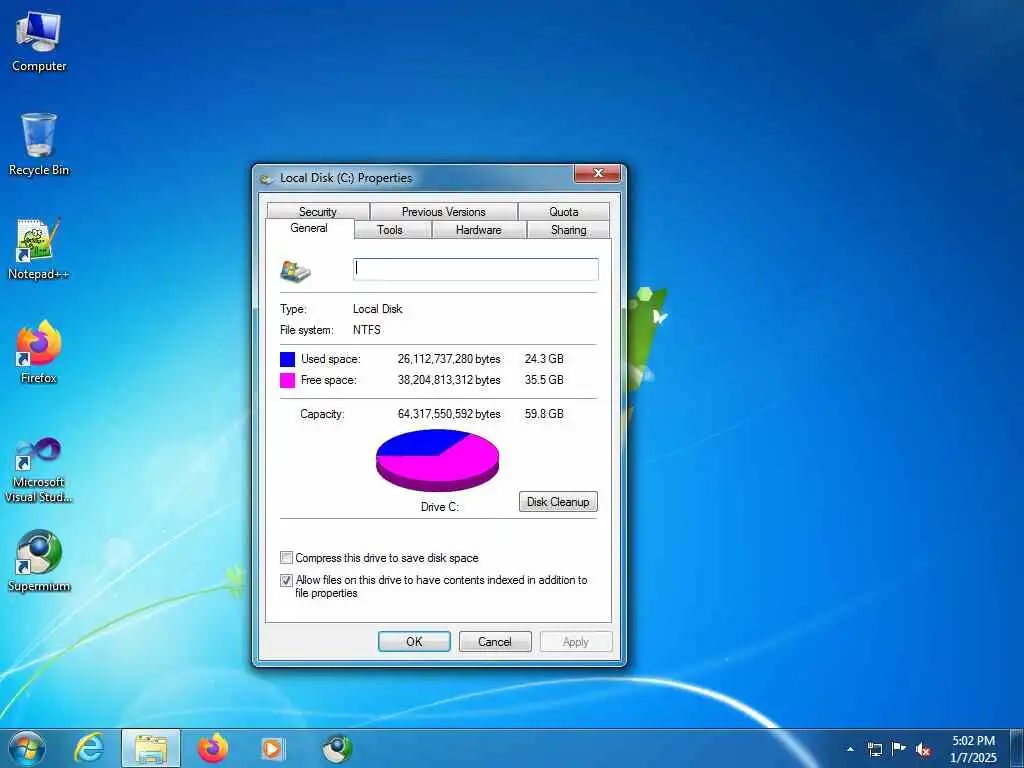Open Windows Explorer from the taskbar

click(151, 748)
